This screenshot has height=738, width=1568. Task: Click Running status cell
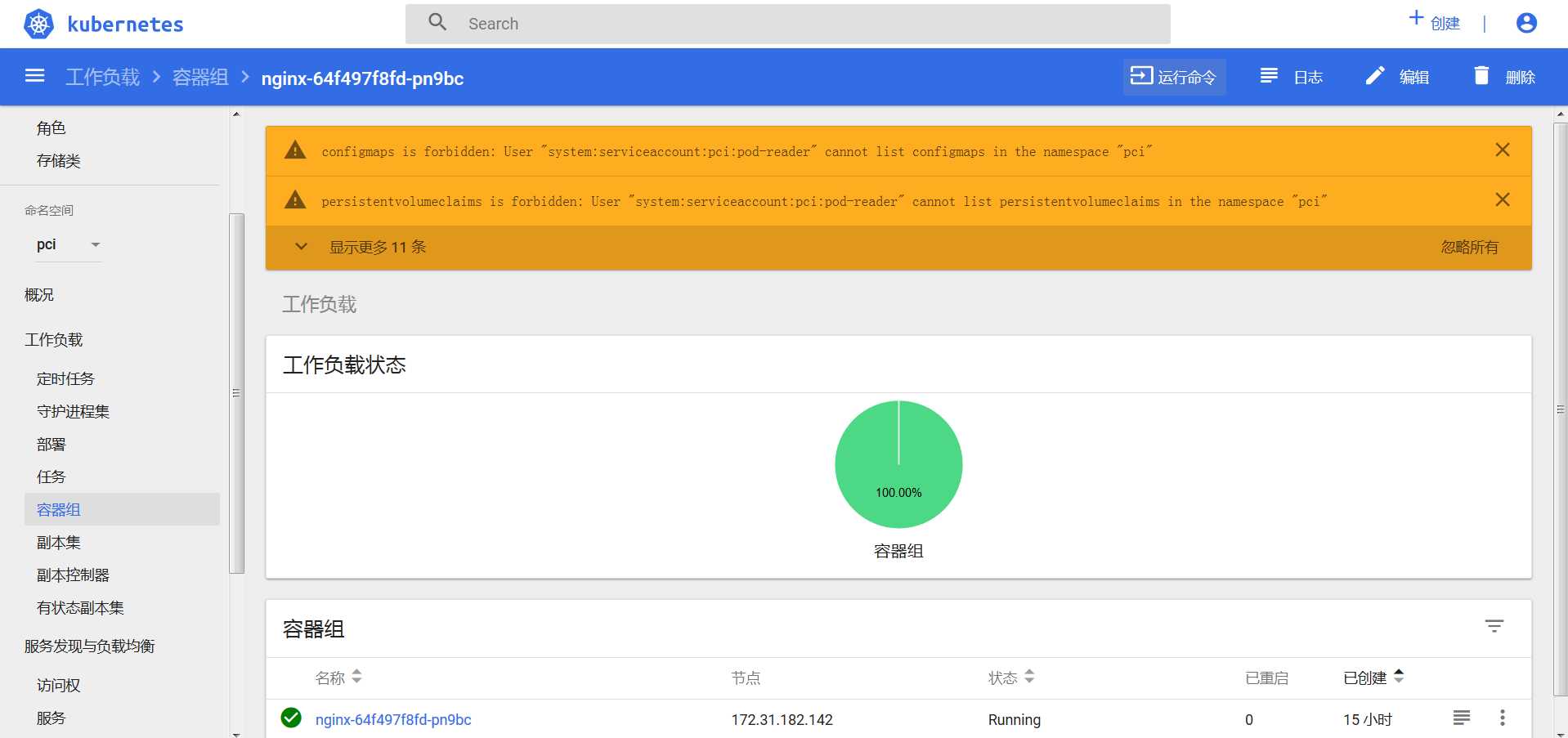click(x=1015, y=720)
